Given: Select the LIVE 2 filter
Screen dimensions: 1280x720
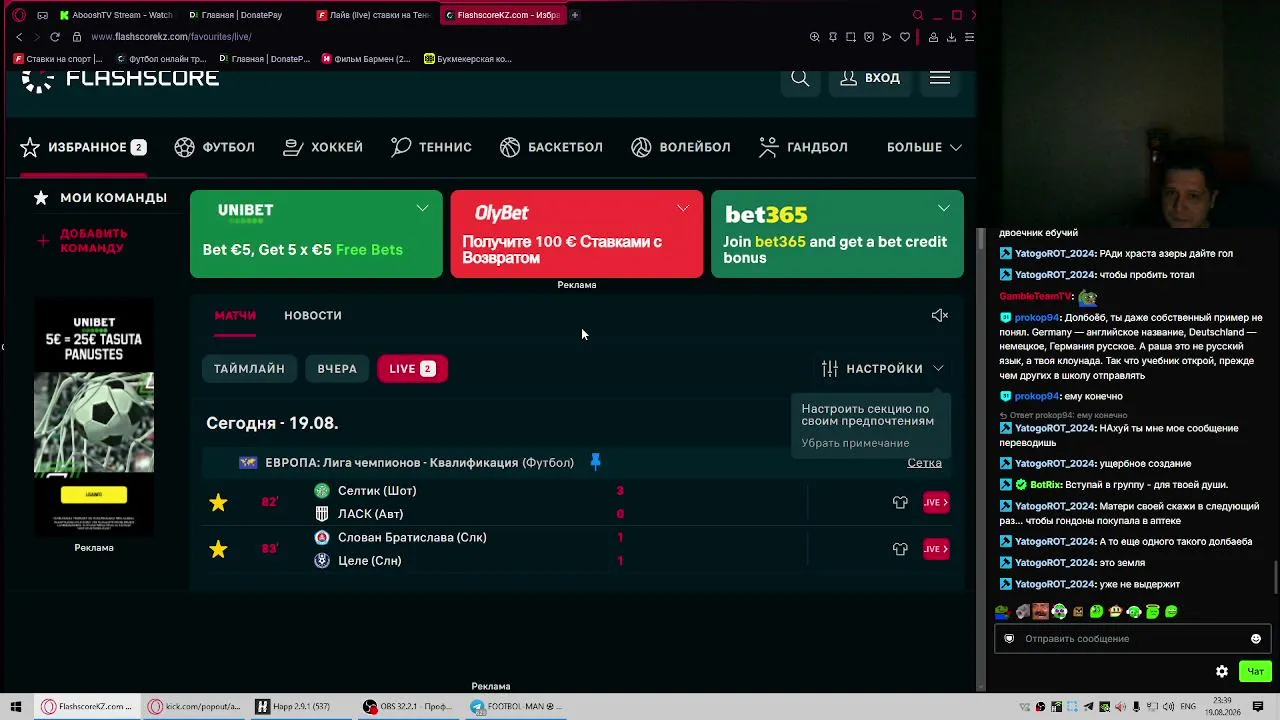Looking at the screenshot, I should [x=412, y=369].
